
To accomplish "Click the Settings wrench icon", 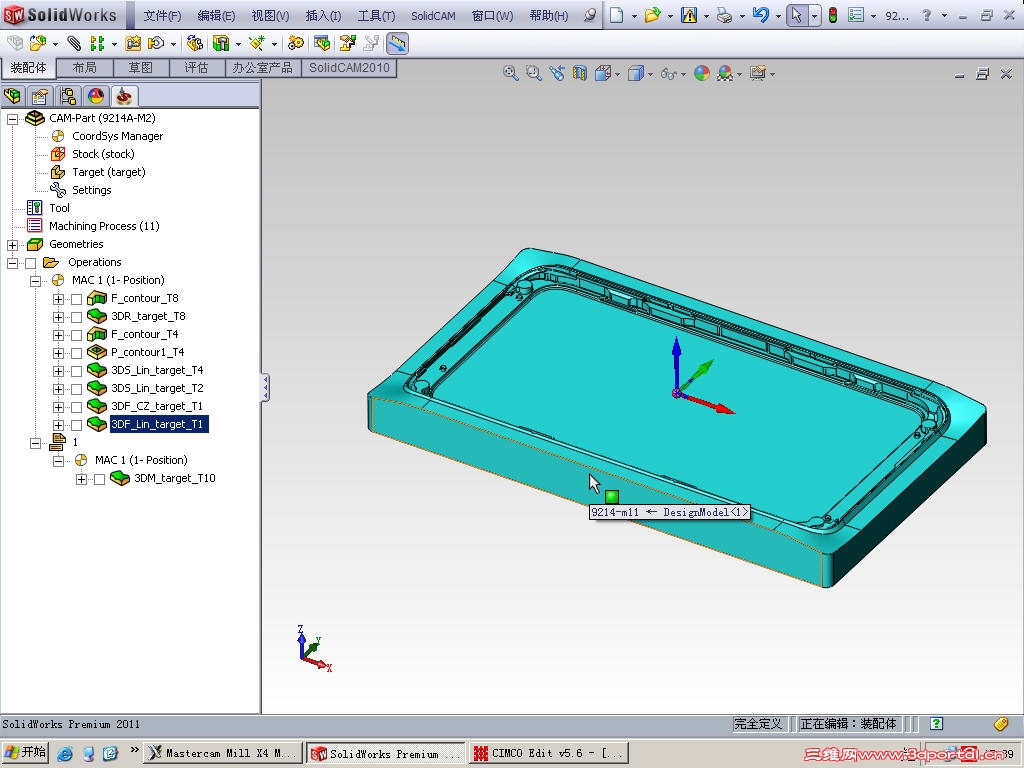I will pos(58,190).
